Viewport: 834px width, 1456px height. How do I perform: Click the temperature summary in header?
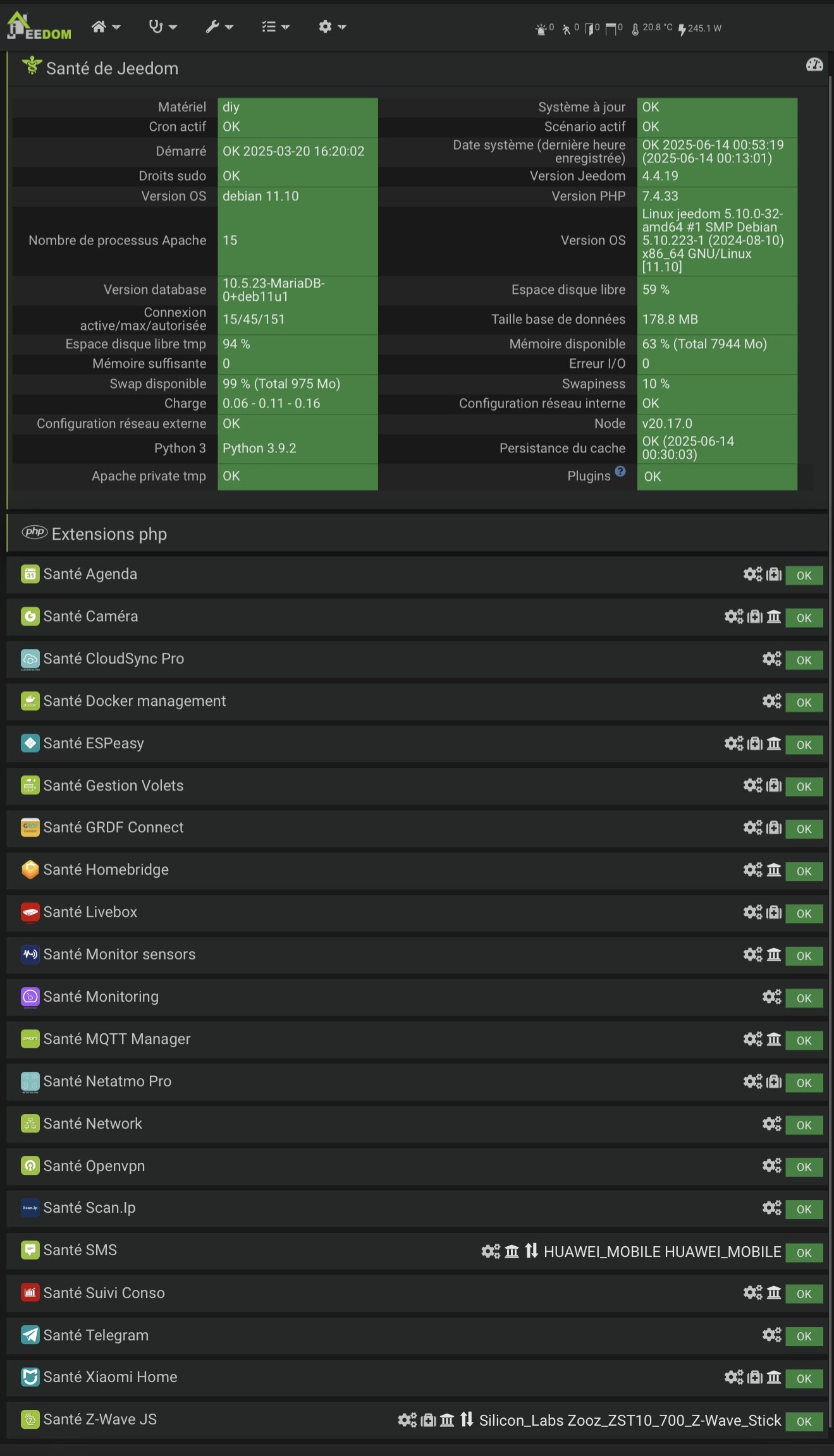(x=652, y=28)
